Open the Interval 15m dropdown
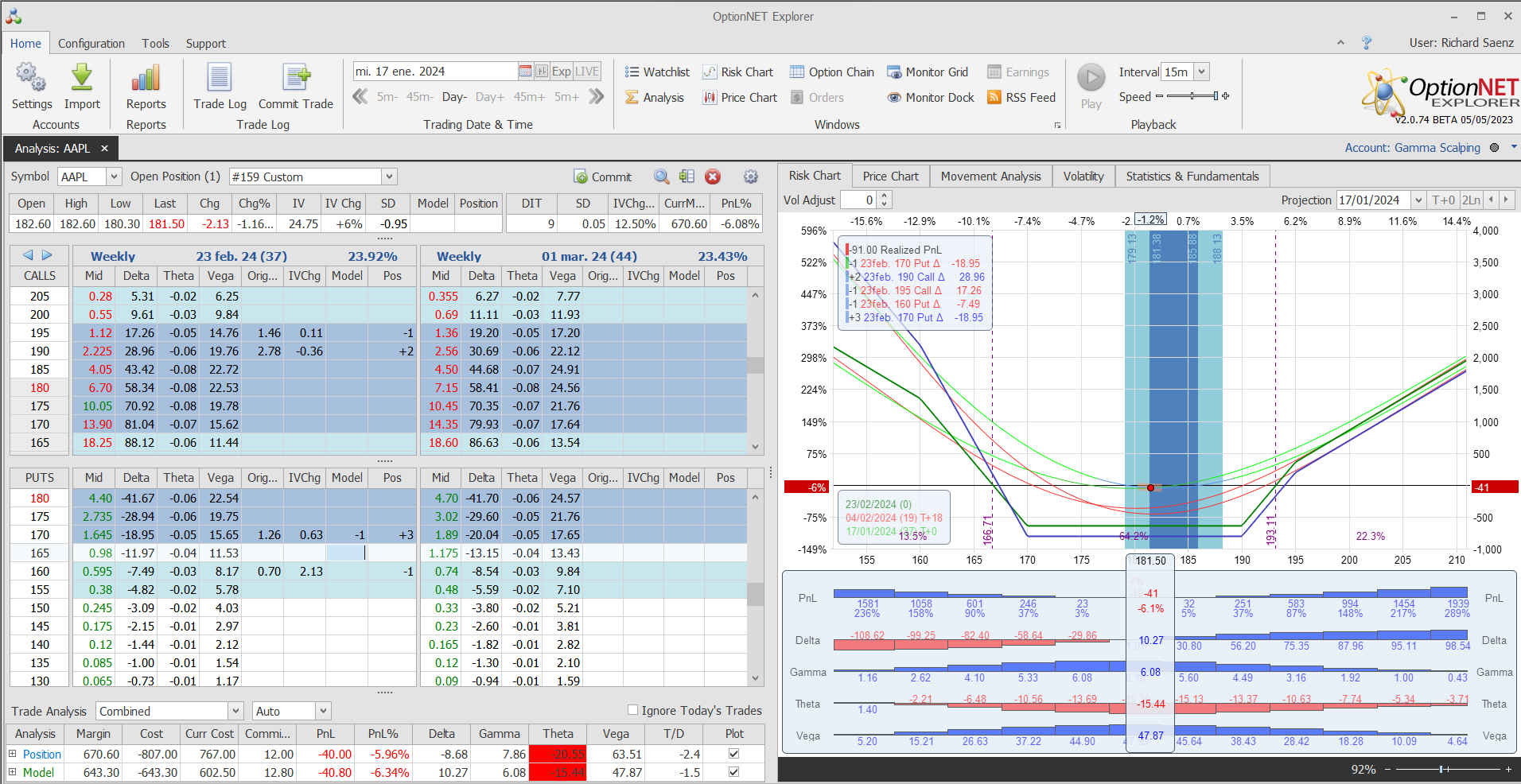1521x784 pixels. click(1201, 72)
